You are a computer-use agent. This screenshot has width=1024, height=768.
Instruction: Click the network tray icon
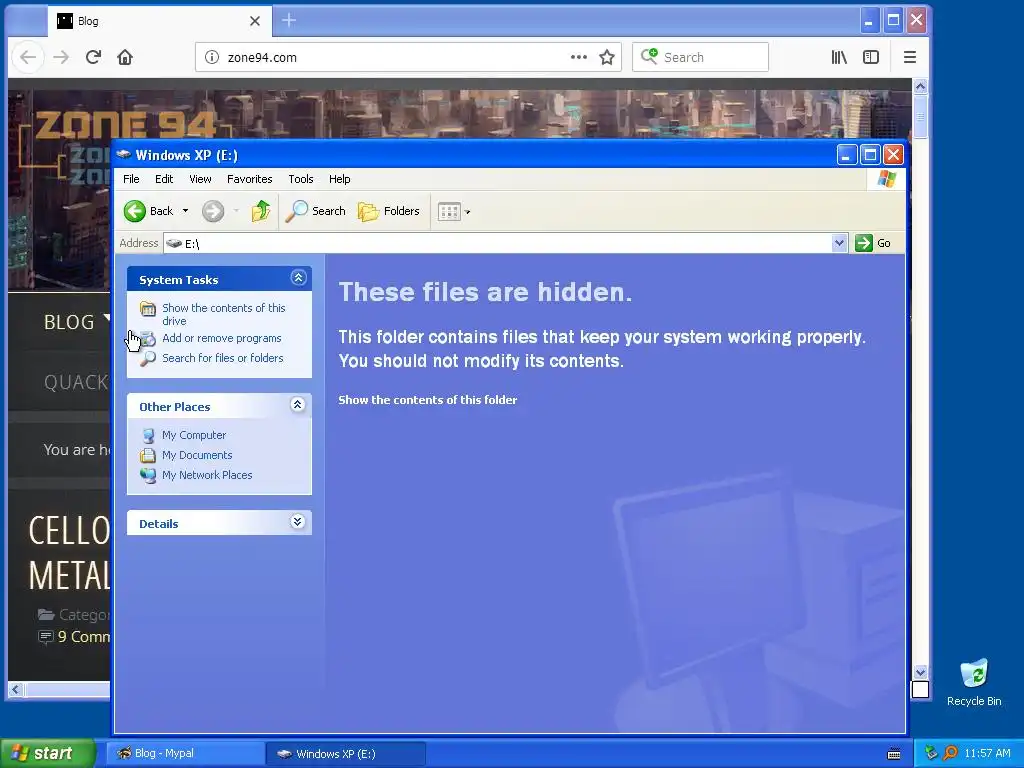tap(931, 754)
